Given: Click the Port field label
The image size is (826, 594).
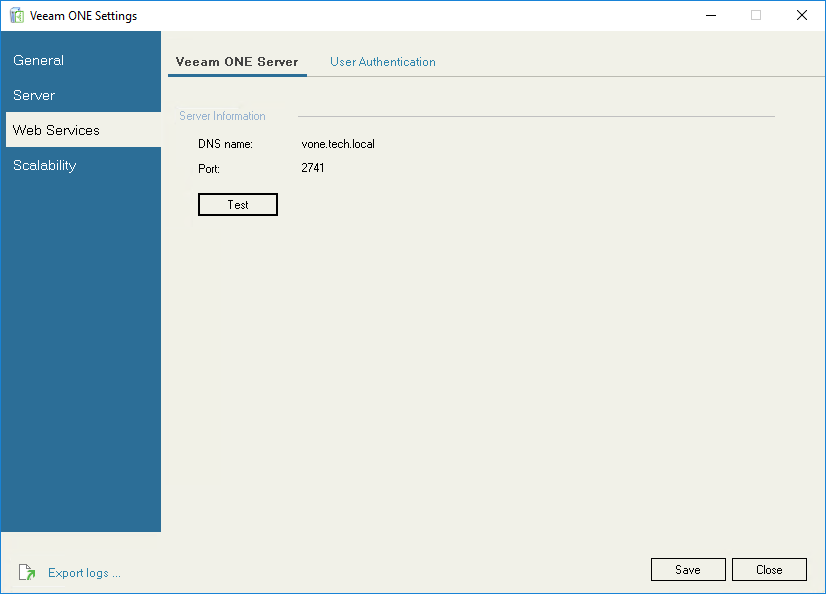Looking at the screenshot, I should point(208,168).
